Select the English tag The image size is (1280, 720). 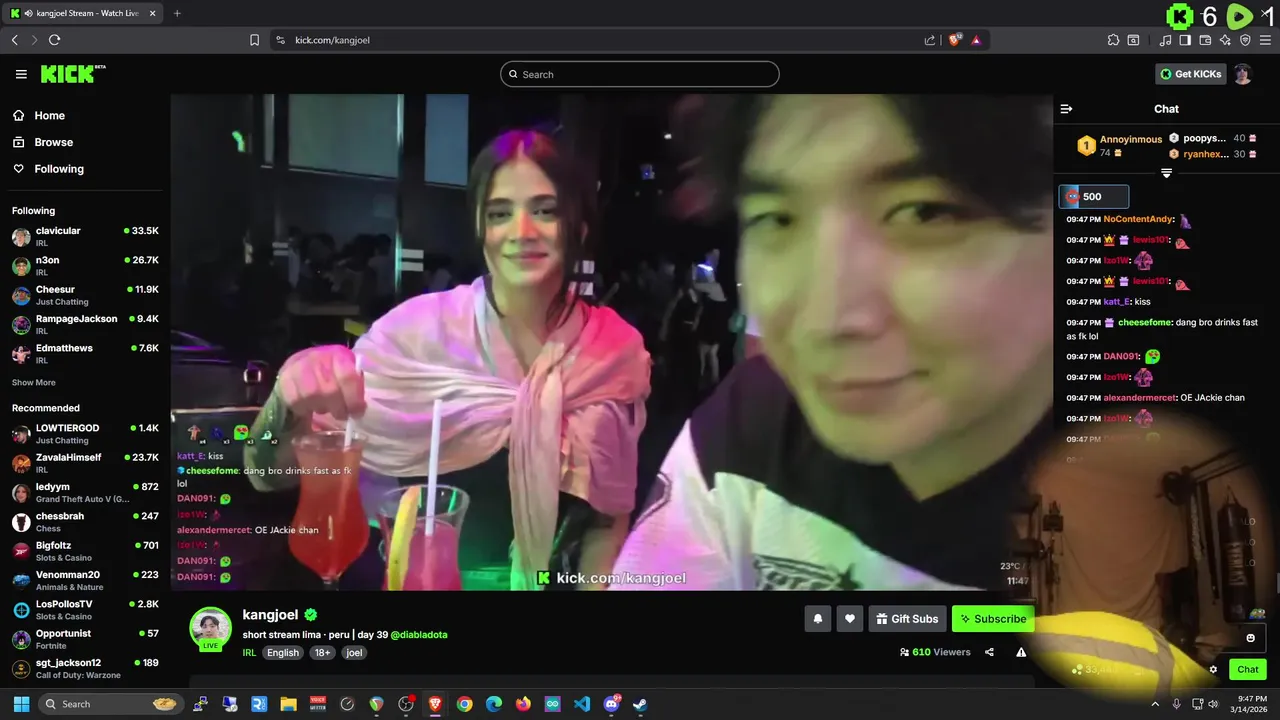(283, 653)
